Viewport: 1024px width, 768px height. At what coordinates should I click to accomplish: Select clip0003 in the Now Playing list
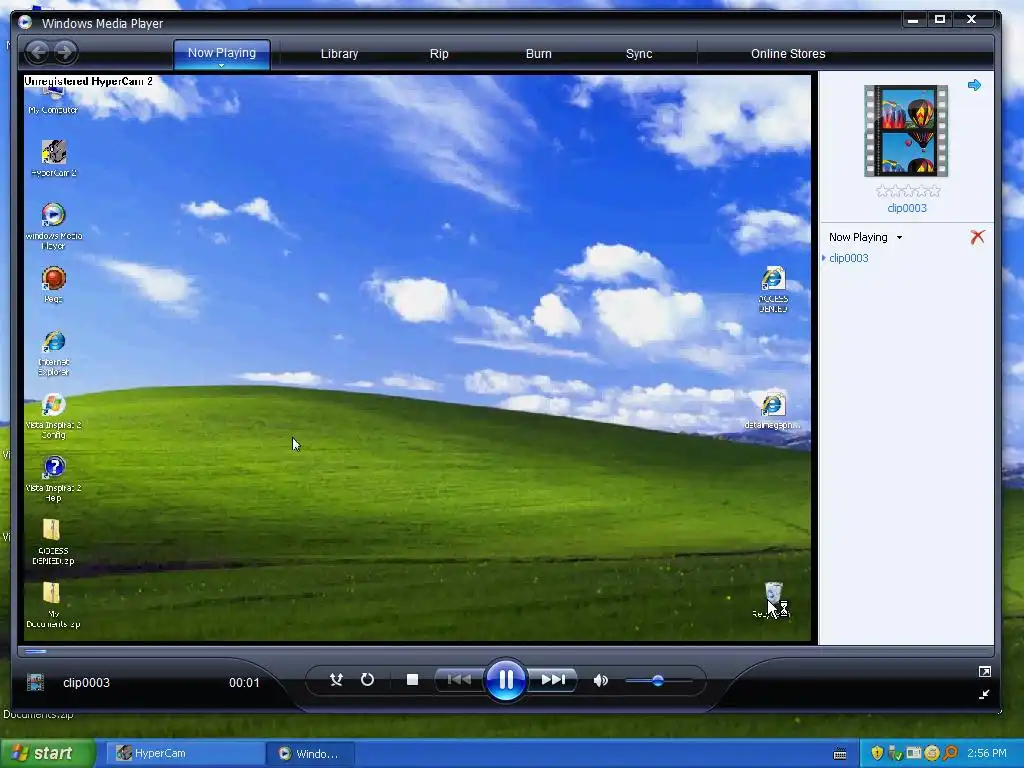click(x=848, y=258)
